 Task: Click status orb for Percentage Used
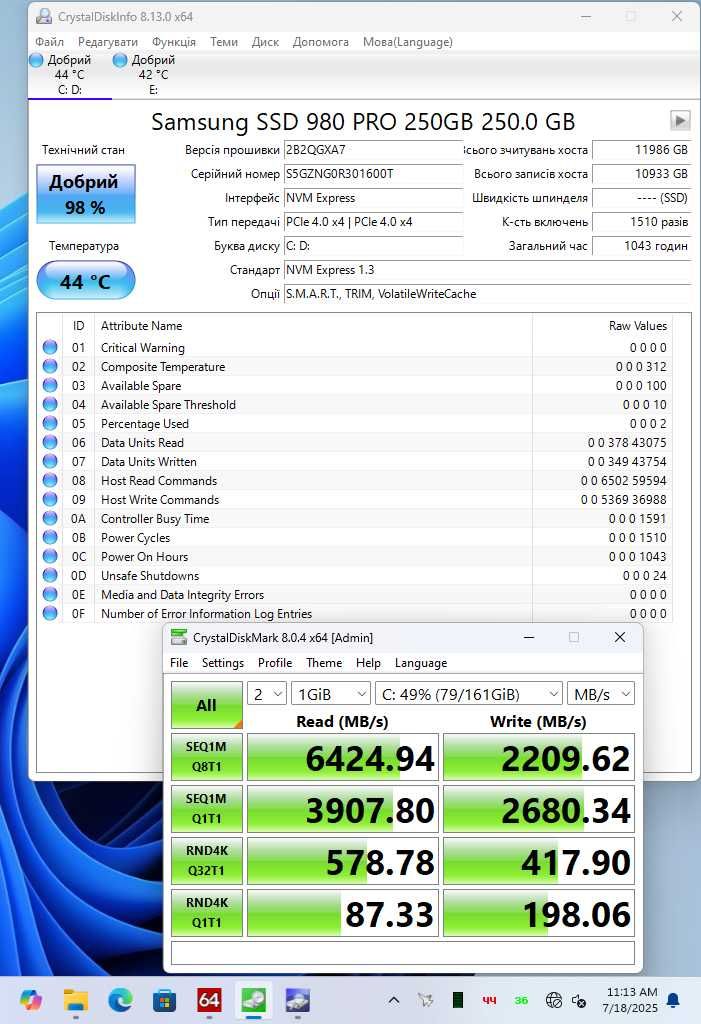[x=50, y=423]
